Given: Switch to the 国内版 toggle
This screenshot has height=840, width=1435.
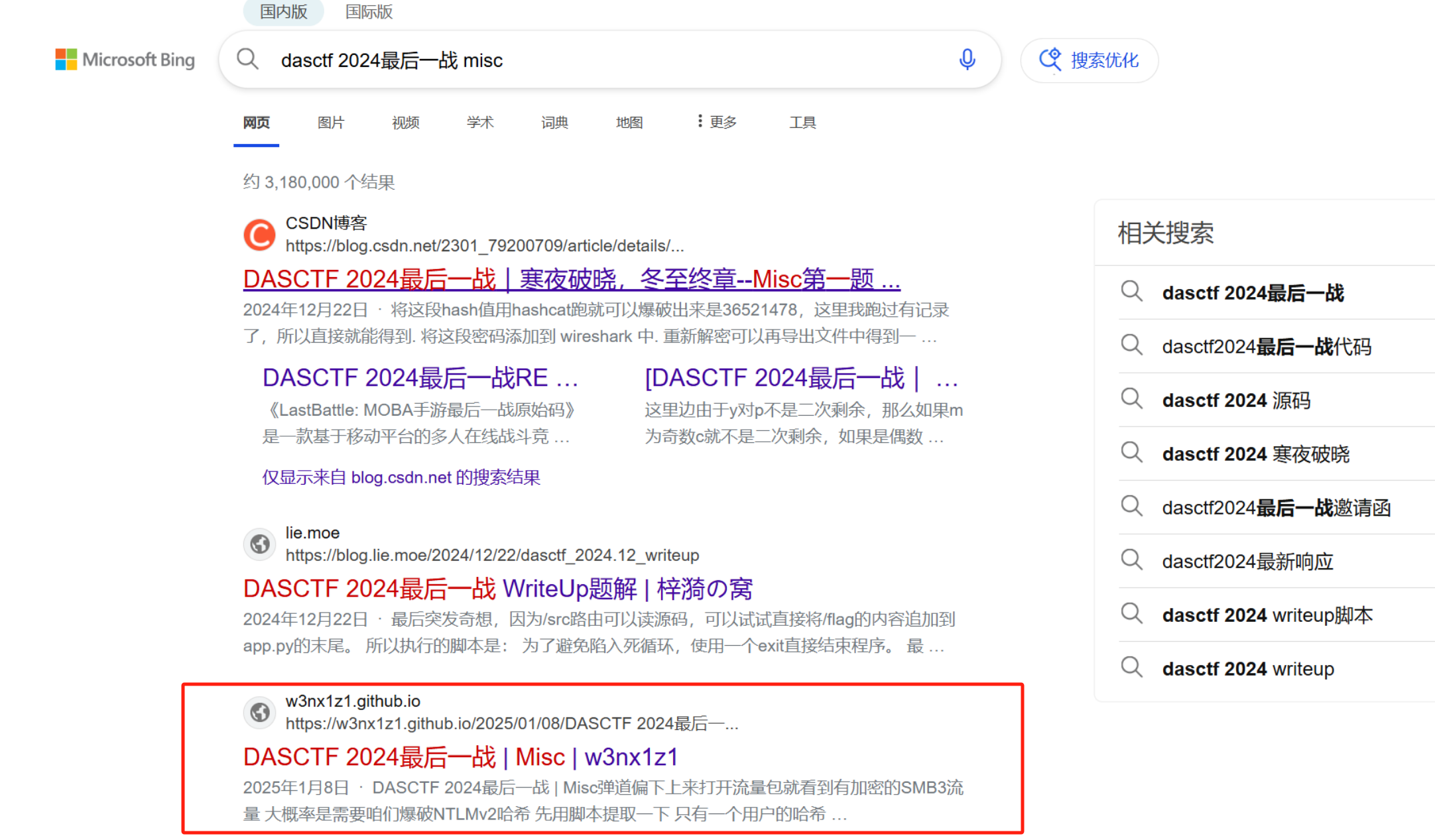Looking at the screenshot, I should (x=283, y=12).
